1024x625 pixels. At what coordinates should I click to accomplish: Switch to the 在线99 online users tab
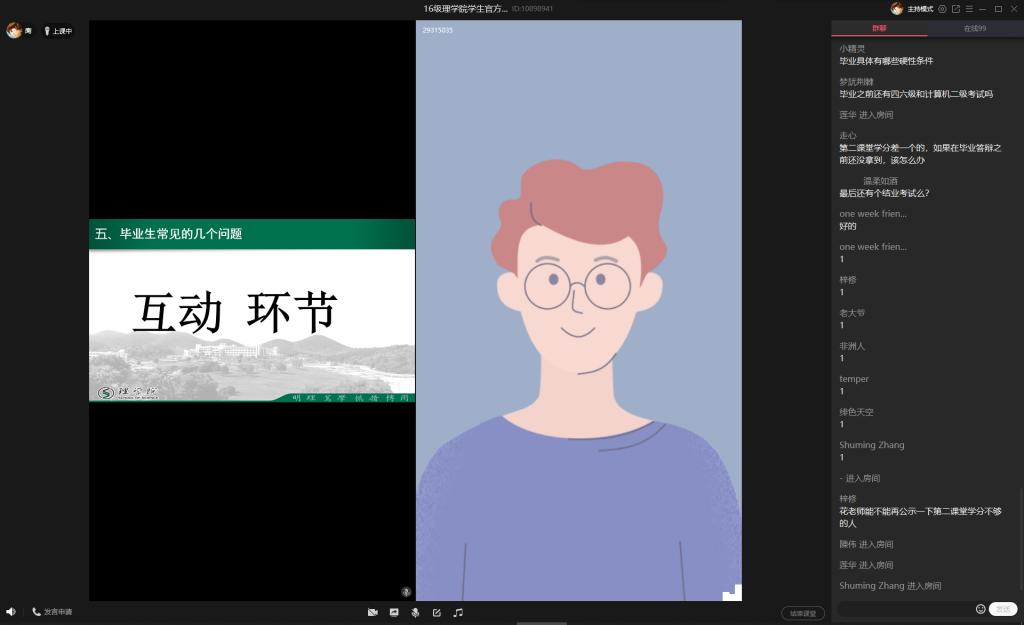[974, 28]
